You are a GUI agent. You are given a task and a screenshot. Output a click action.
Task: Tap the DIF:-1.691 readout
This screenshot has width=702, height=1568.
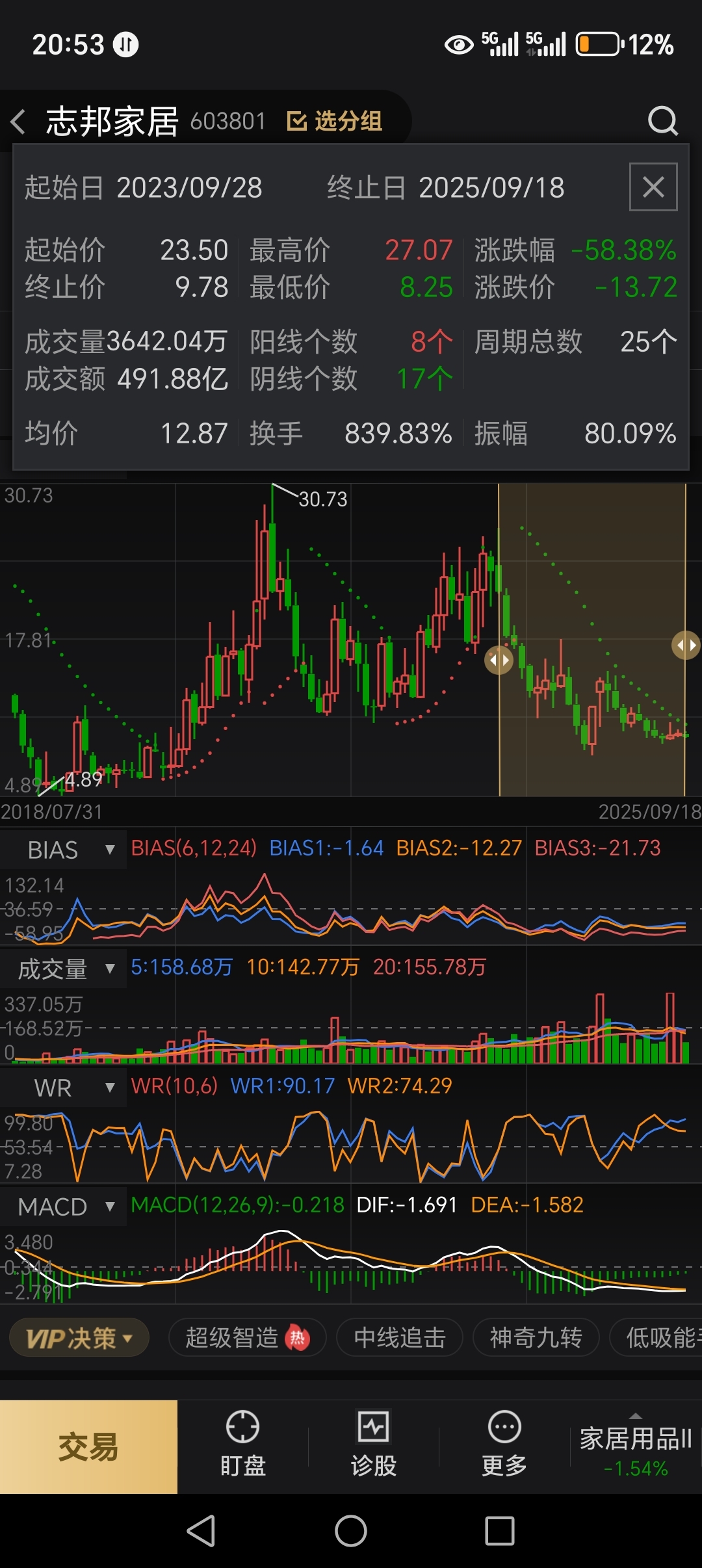(407, 1205)
